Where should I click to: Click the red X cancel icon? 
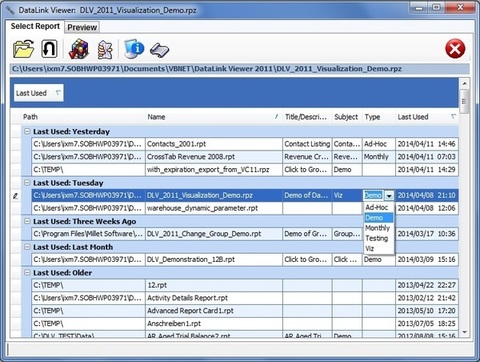[x=455, y=49]
